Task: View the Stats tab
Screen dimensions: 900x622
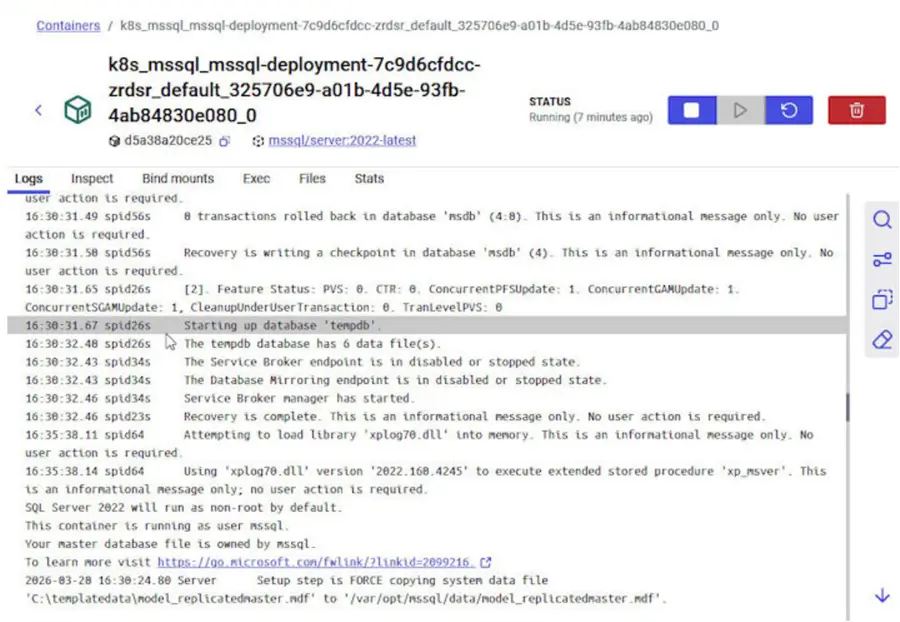Action: 369,178
